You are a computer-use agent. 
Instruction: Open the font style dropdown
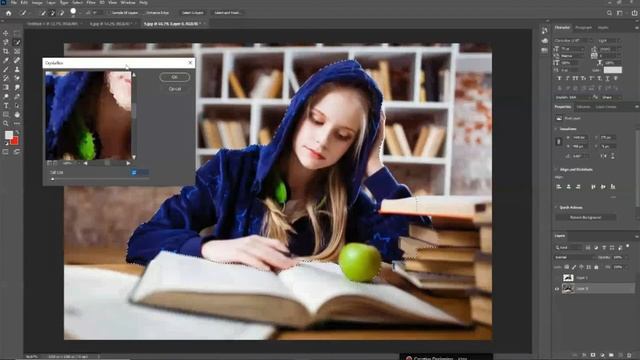609,40
